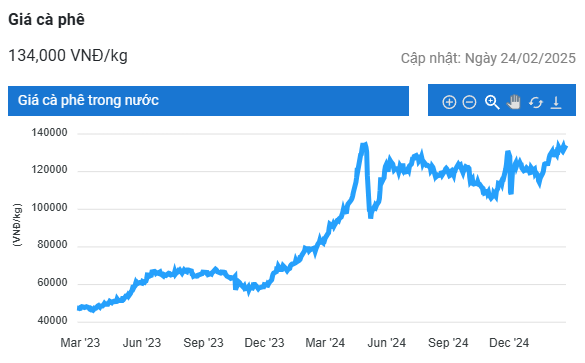
Task: Activate the hand panning tool
Action: pos(514,101)
